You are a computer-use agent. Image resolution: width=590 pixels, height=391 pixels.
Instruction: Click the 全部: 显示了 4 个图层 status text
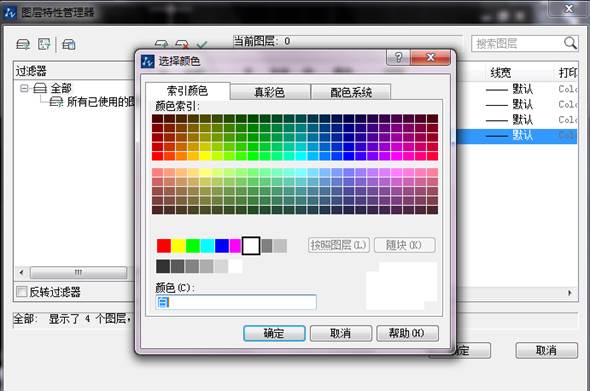(71, 319)
